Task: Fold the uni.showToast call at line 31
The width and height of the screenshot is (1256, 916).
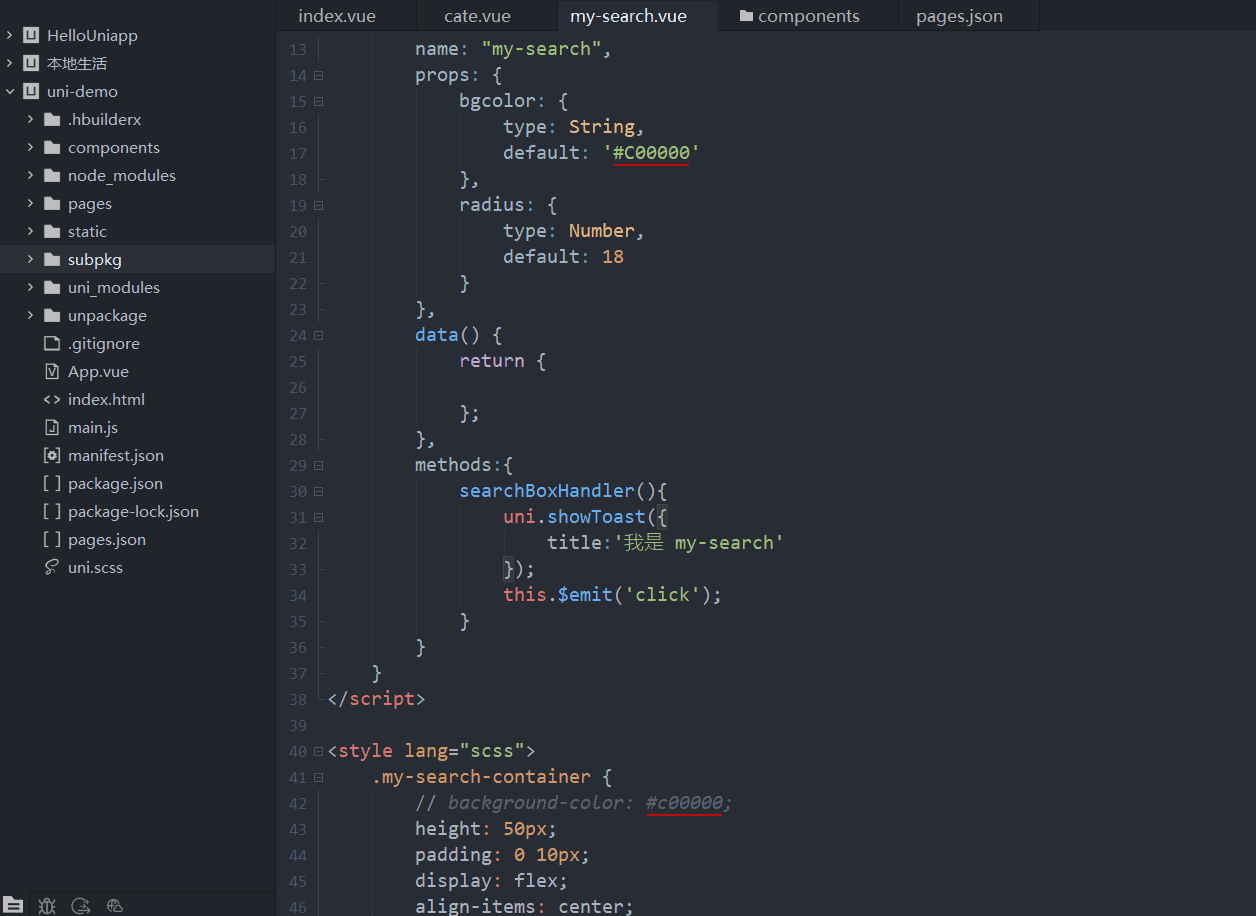Action: click(318, 517)
